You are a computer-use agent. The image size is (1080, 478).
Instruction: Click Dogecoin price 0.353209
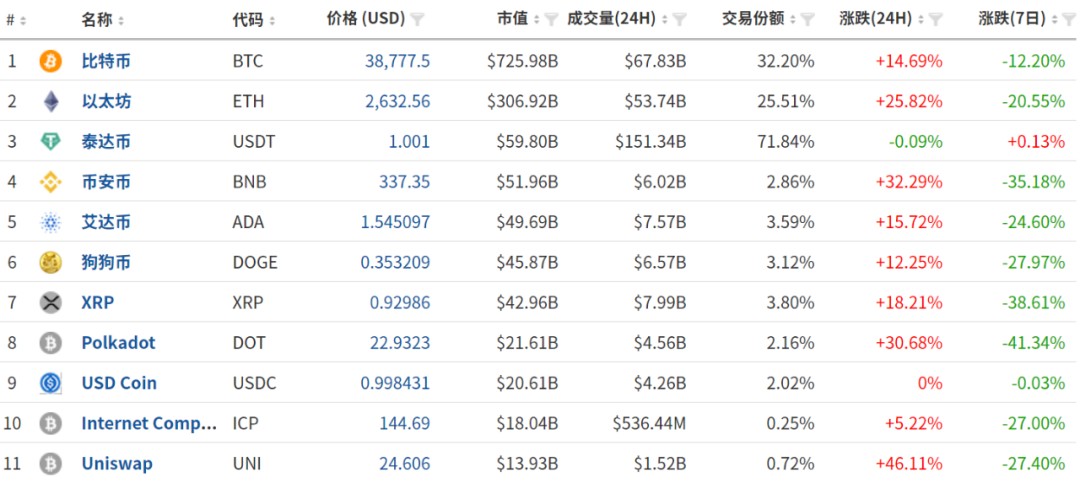coord(395,262)
